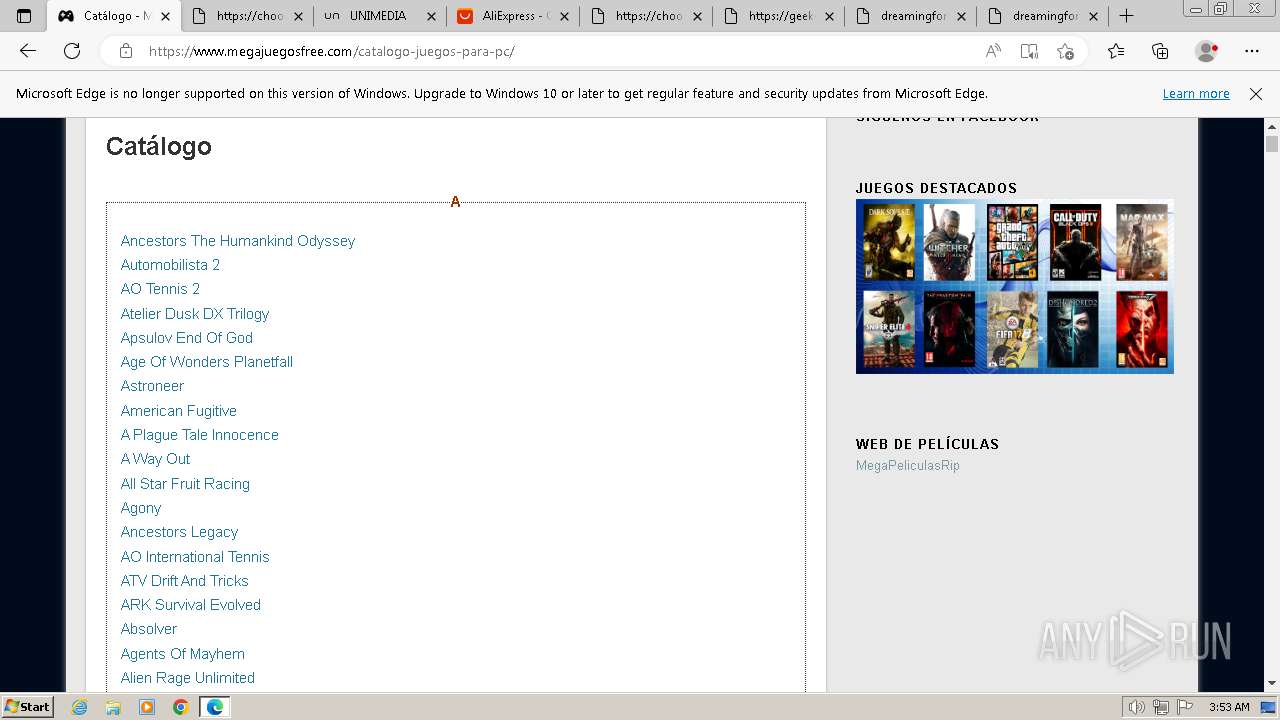Viewport: 1280px width, 720px height.
Task: Select The Witcher 3 cover thumbnail
Action: (949, 243)
